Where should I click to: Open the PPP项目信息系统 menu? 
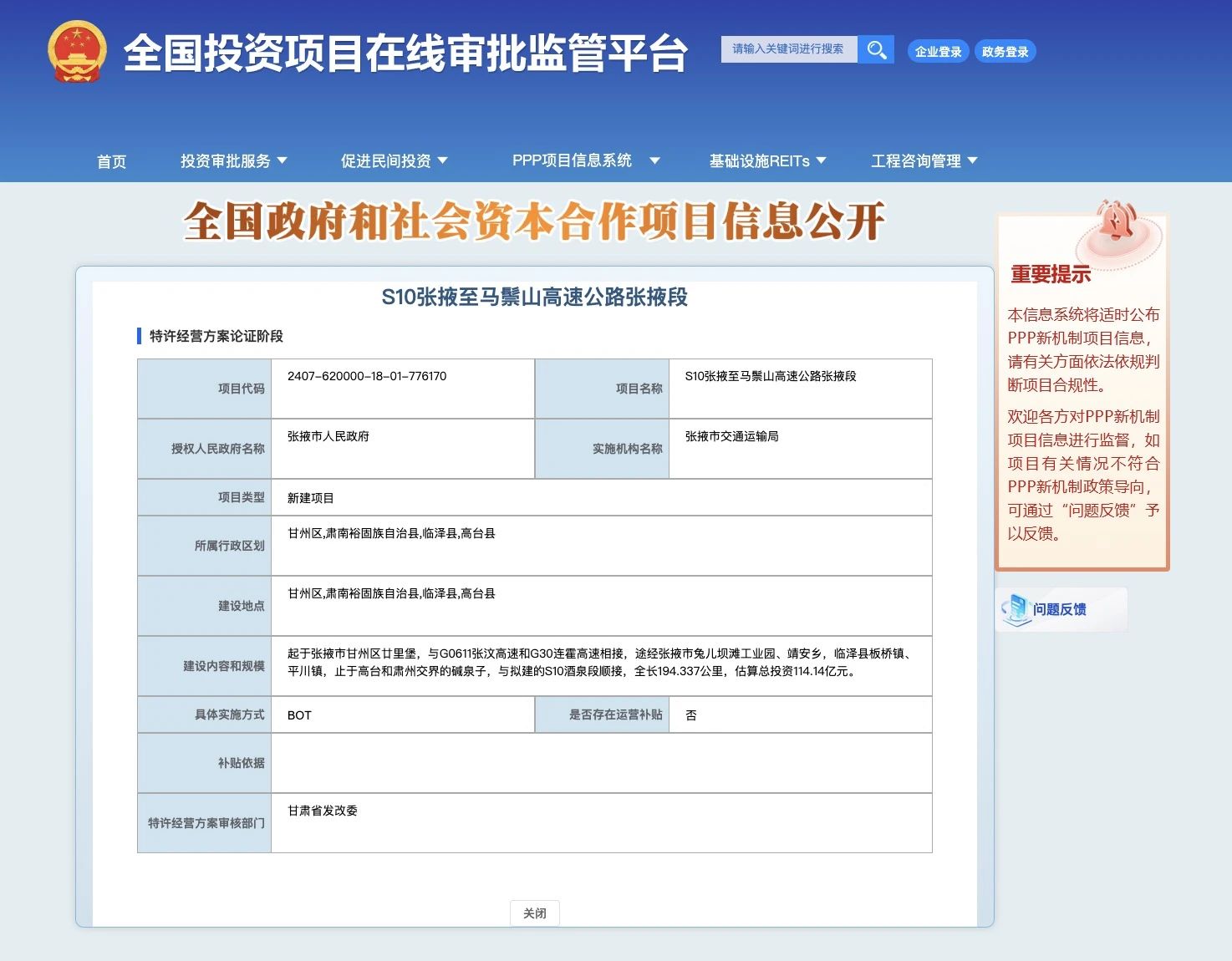(572, 160)
